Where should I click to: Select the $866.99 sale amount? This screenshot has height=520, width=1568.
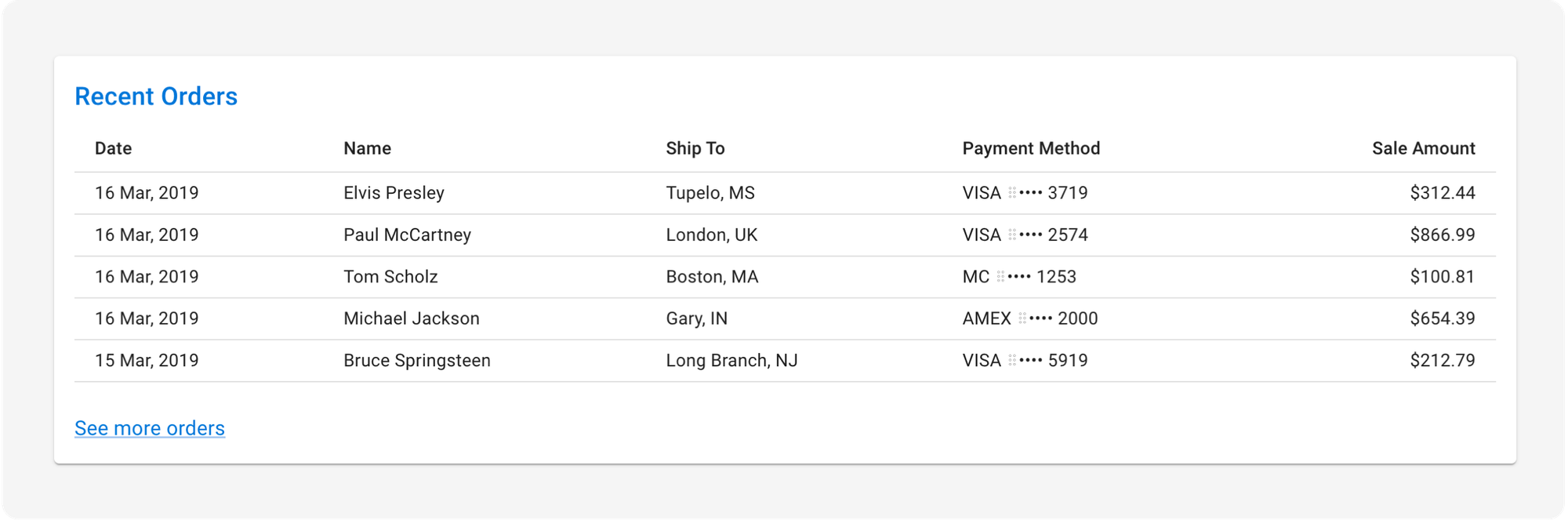(1442, 235)
